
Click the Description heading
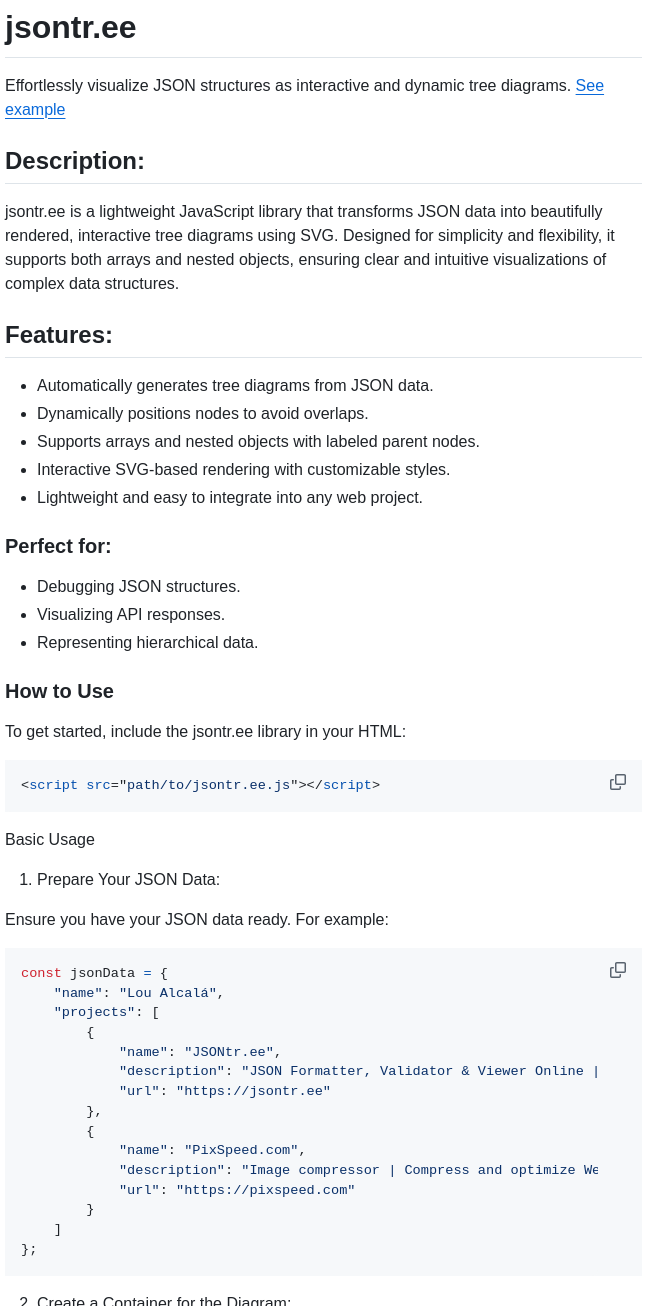point(74,161)
